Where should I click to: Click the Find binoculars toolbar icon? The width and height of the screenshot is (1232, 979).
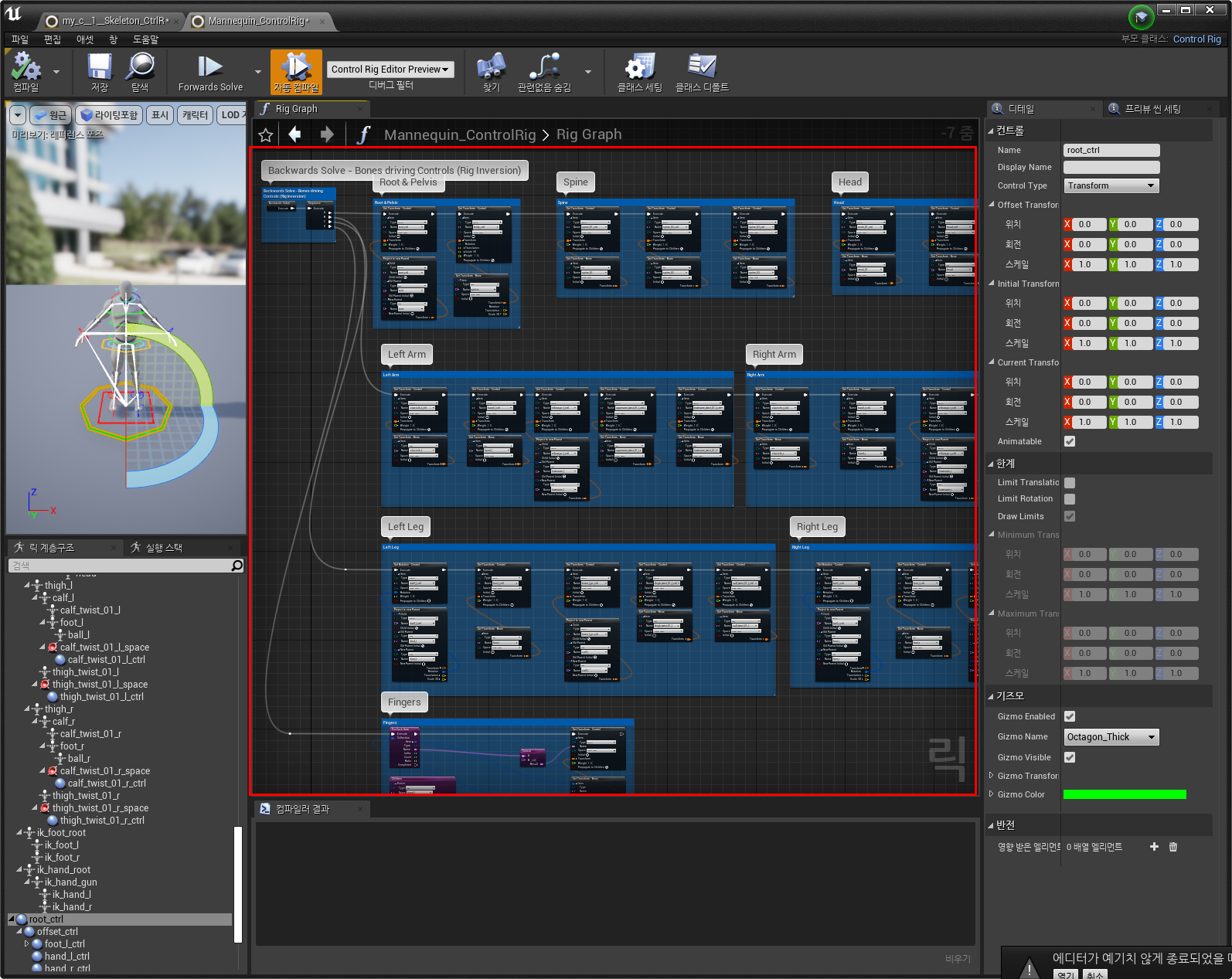pos(492,67)
